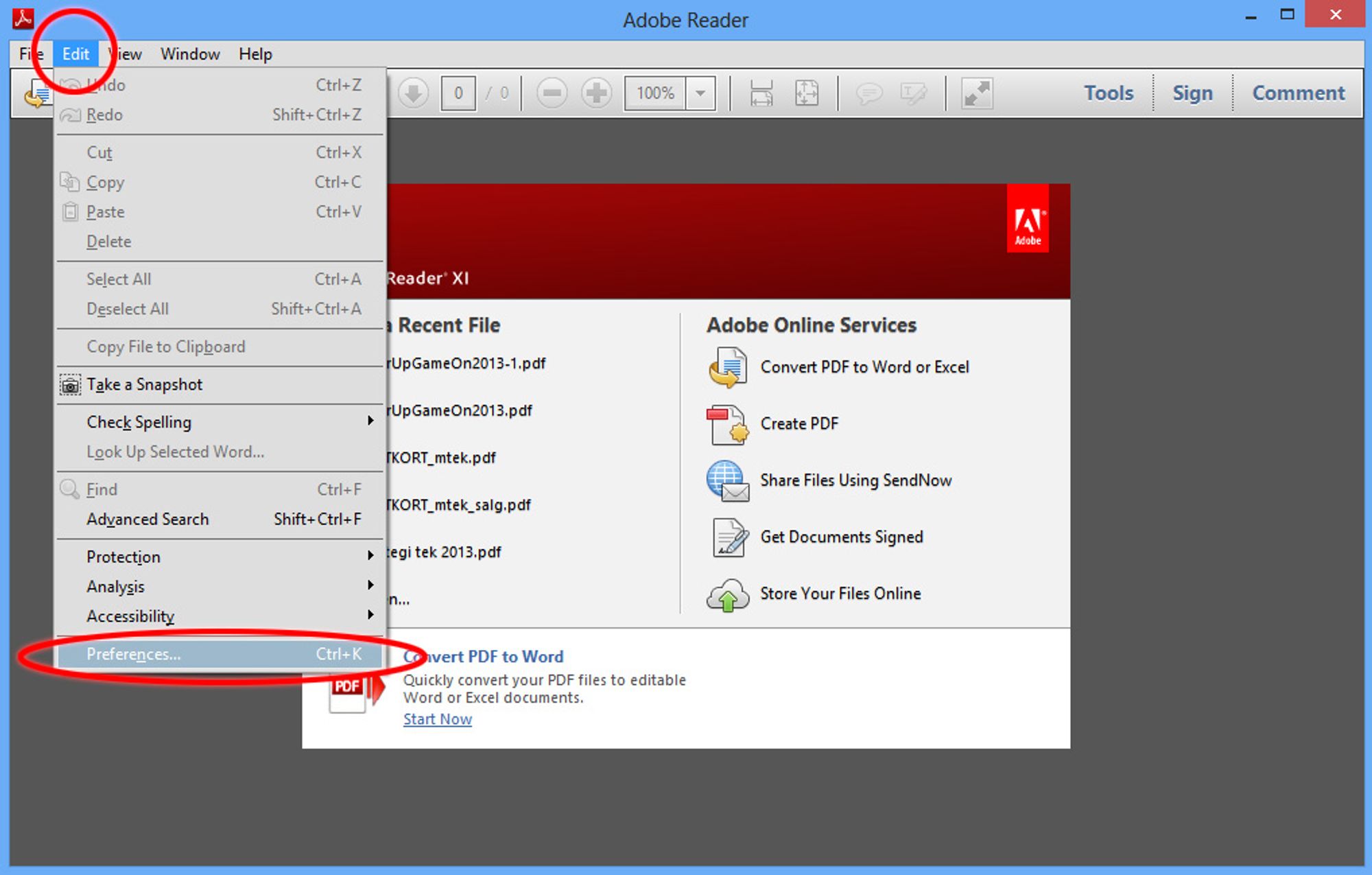Click the Store Your Files cloud icon
Image resolution: width=1372 pixels, height=875 pixels.
click(x=728, y=594)
